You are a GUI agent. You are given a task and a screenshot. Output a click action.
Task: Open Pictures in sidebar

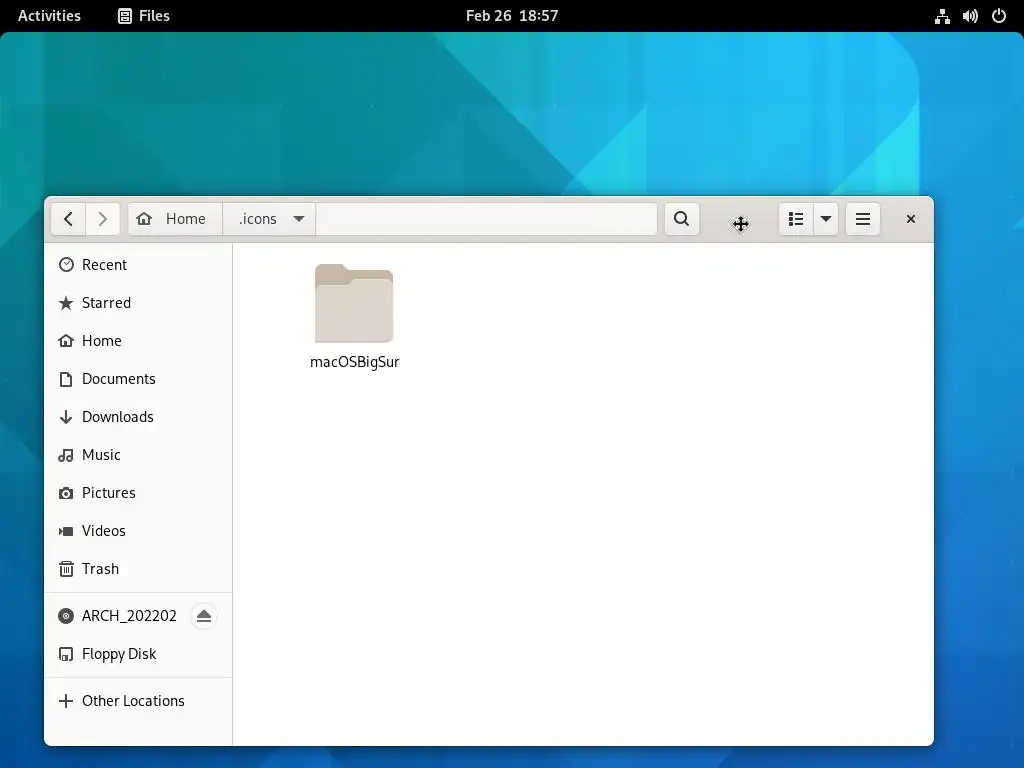pos(138,492)
